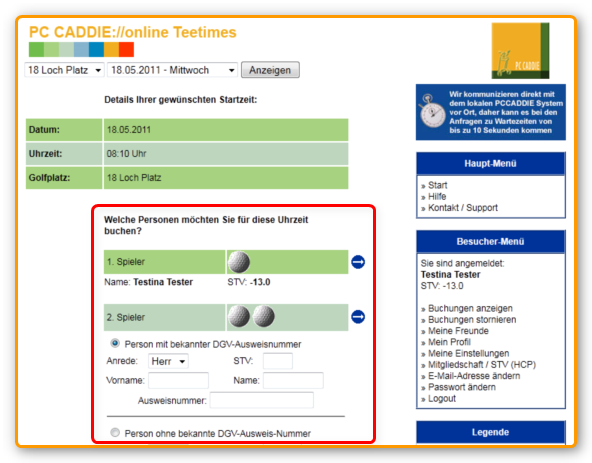Select Person mit bekannter DGV-Ausweisnummer option
This screenshot has height=463, width=592.
[x=115, y=343]
